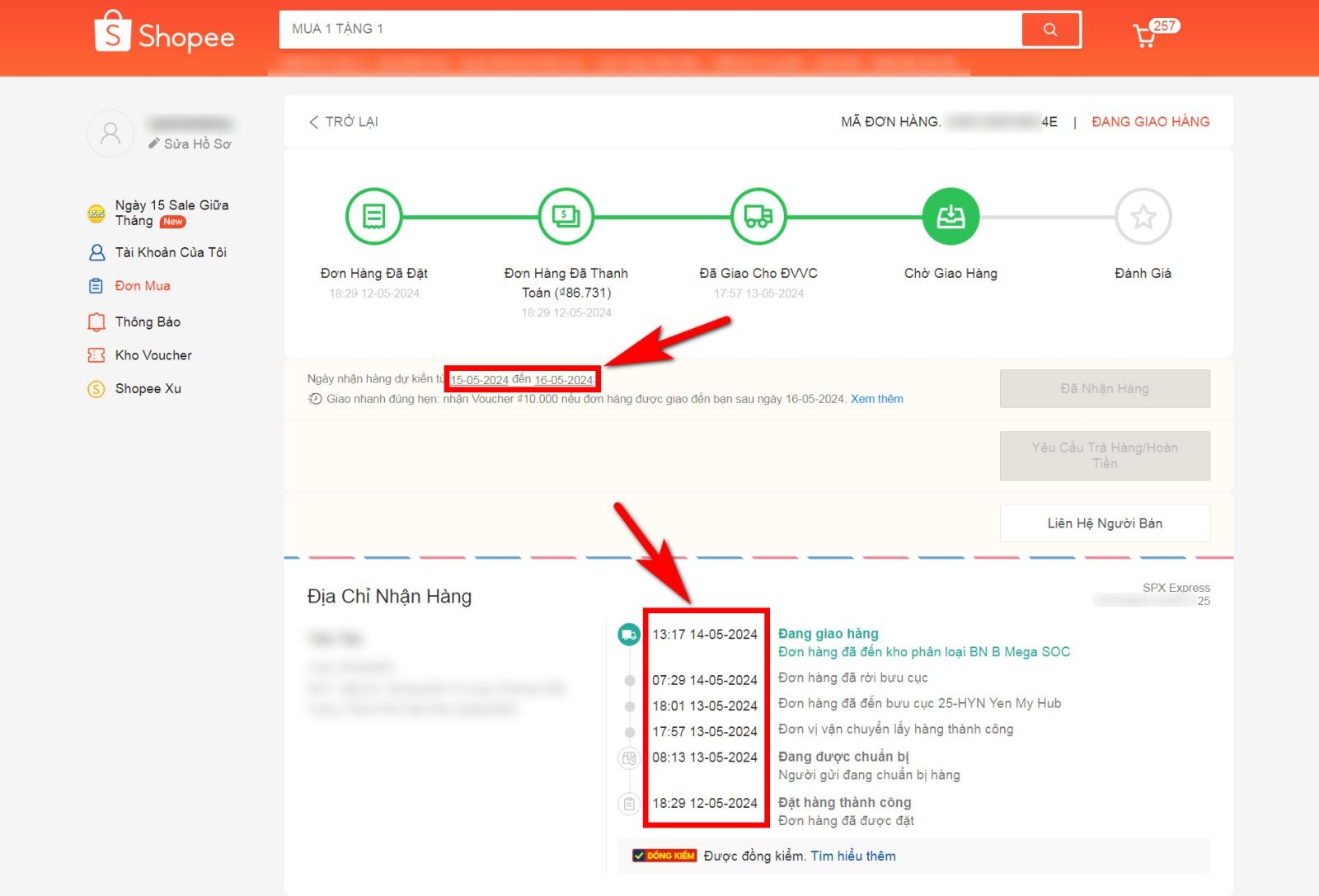Open the Xem thêm link about on-time delivery voucher
Image resolution: width=1319 pixels, height=896 pixels.
click(x=876, y=399)
